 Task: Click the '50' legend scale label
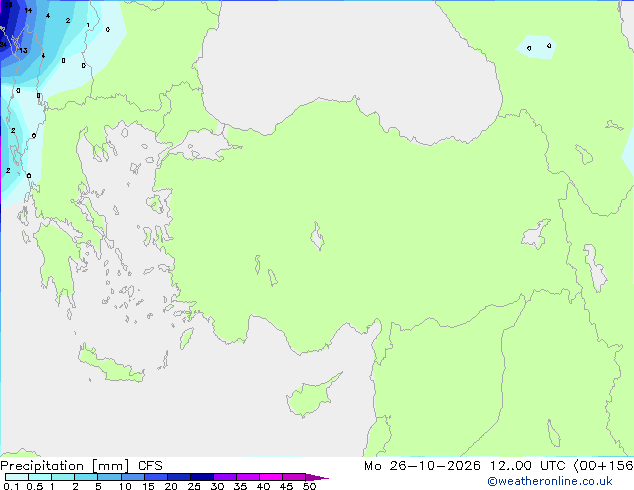(x=309, y=486)
